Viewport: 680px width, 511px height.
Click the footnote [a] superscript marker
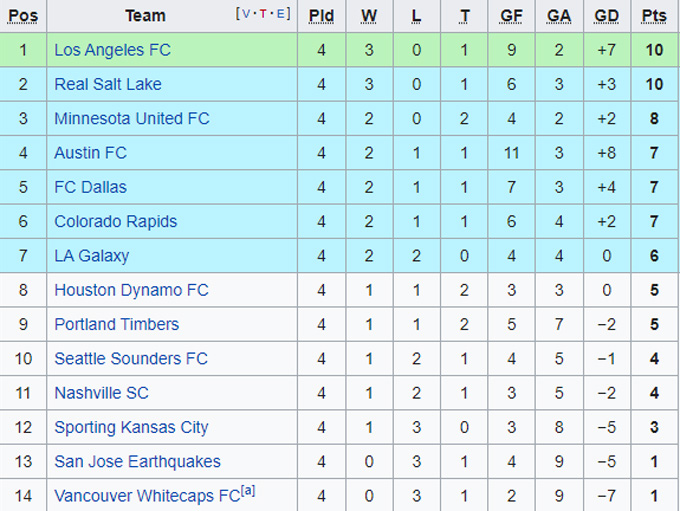click(249, 492)
